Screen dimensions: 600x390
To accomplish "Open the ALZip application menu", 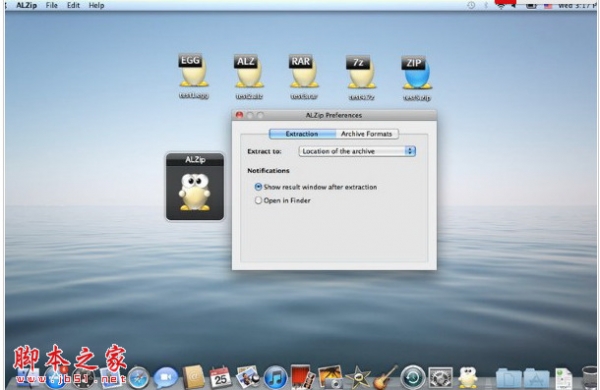I will (x=26, y=5).
